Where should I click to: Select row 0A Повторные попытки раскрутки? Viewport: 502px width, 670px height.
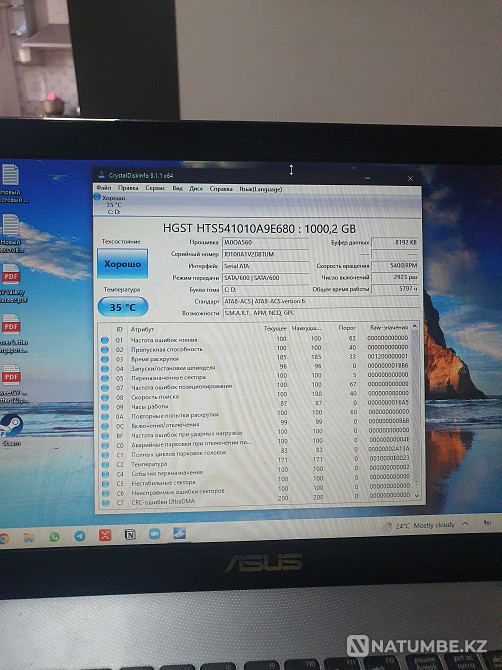coord(255,415)
